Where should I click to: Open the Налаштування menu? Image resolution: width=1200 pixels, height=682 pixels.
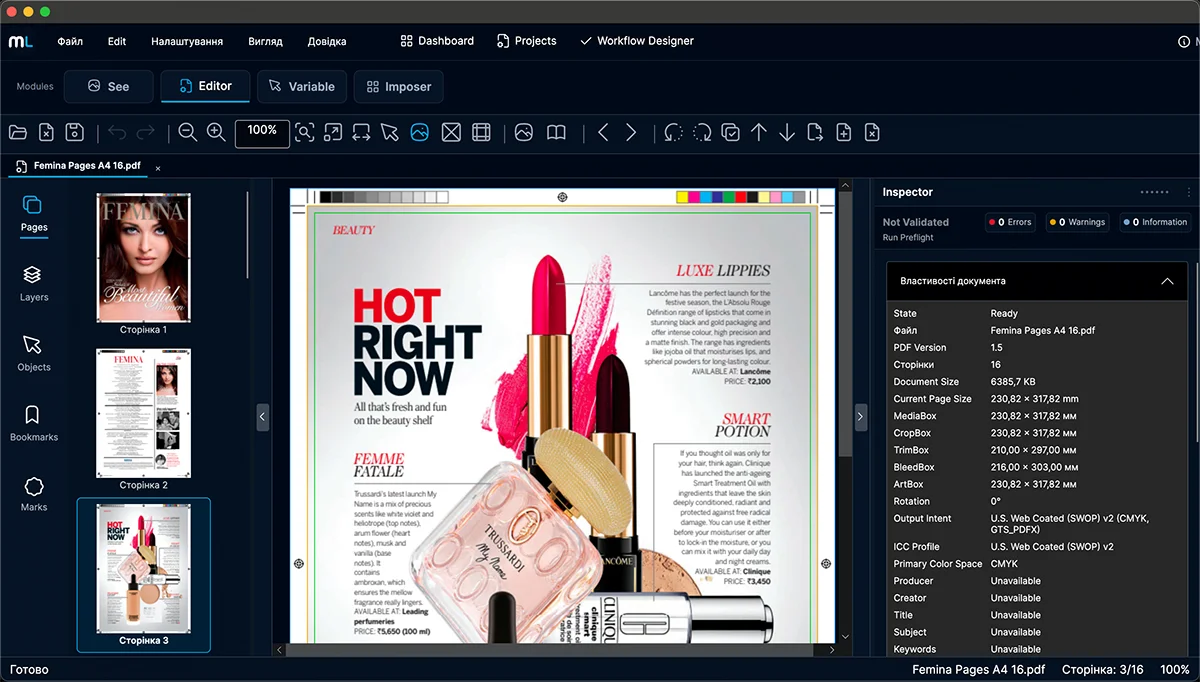tap(187, 41)
